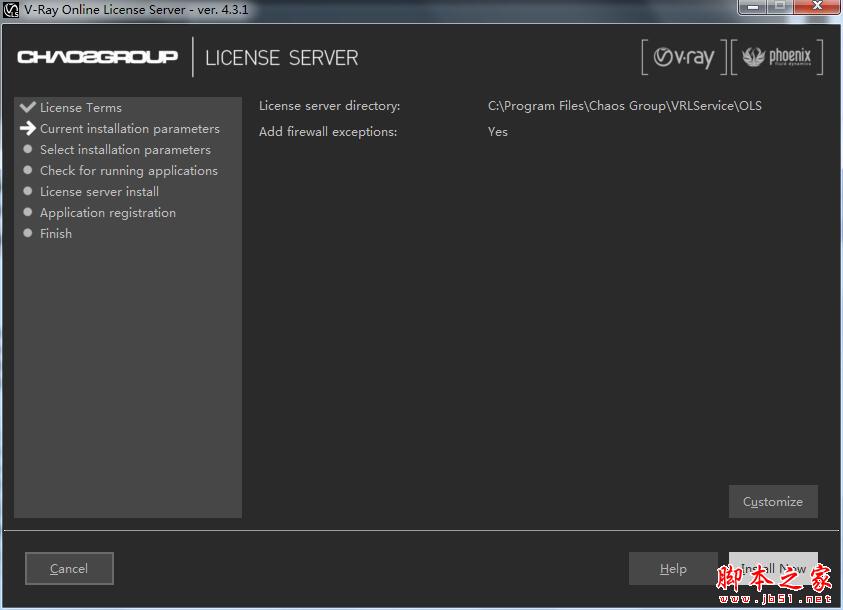This screenshot has height=610, width=843.
Task: Click the Customize button
Action: [773, 501]
